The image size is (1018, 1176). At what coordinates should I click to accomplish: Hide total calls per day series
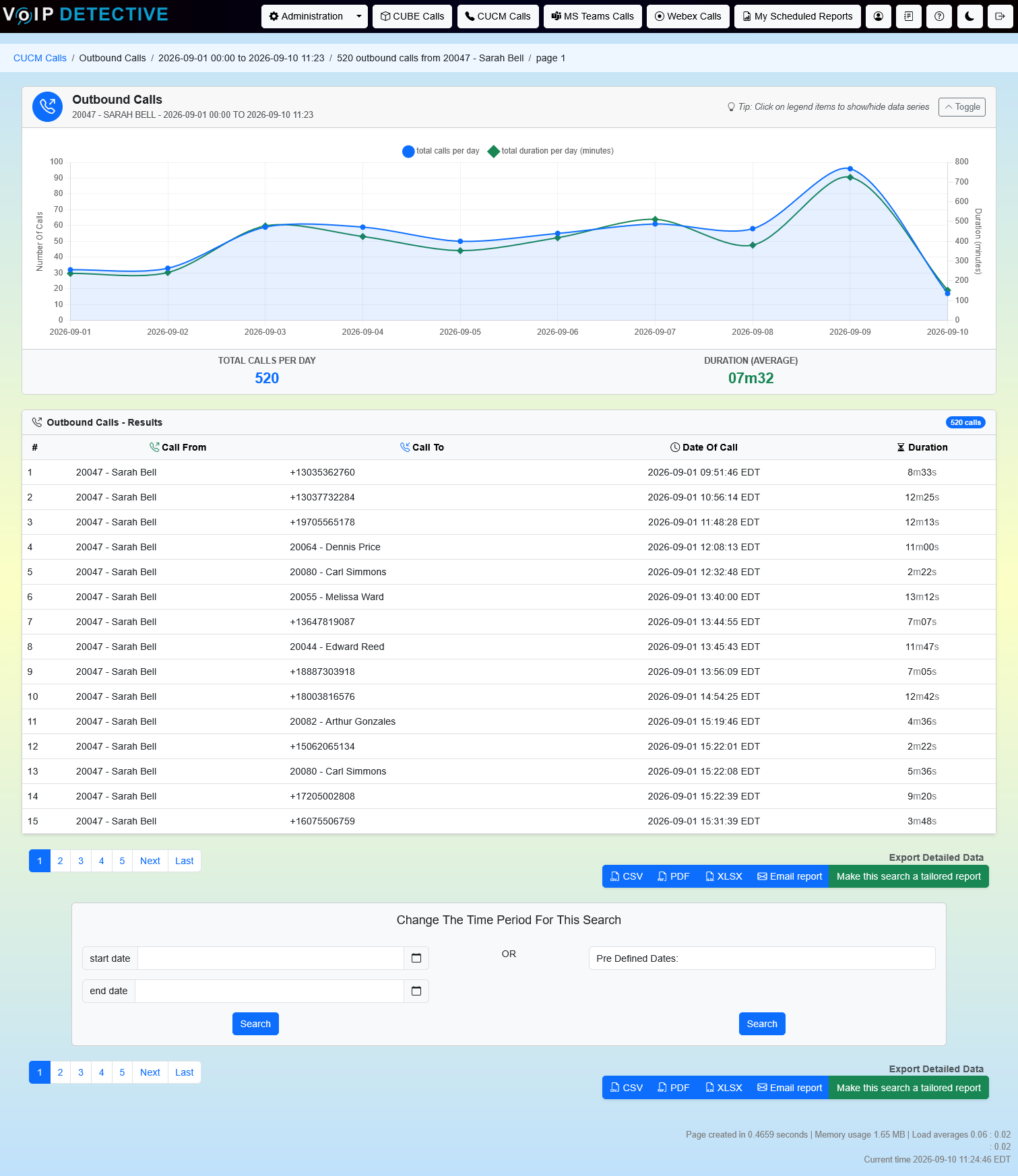point(441,151)
